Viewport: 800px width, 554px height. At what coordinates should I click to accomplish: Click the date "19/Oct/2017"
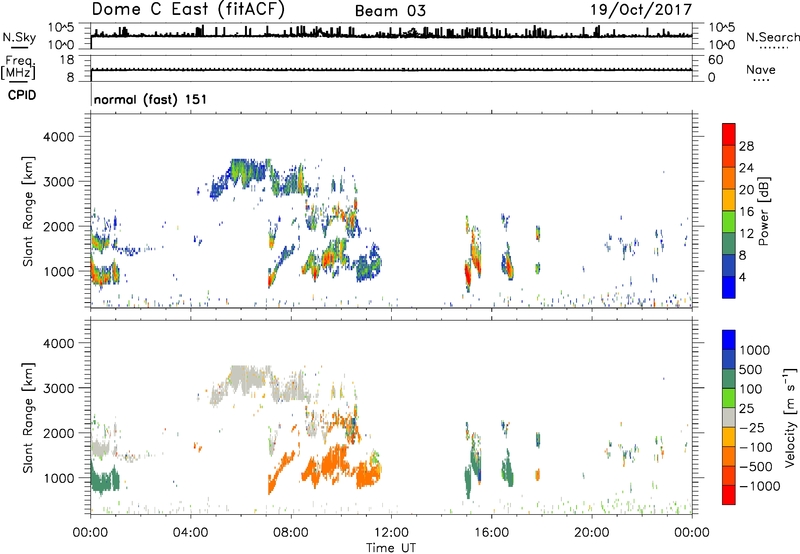tap(641, 10)
